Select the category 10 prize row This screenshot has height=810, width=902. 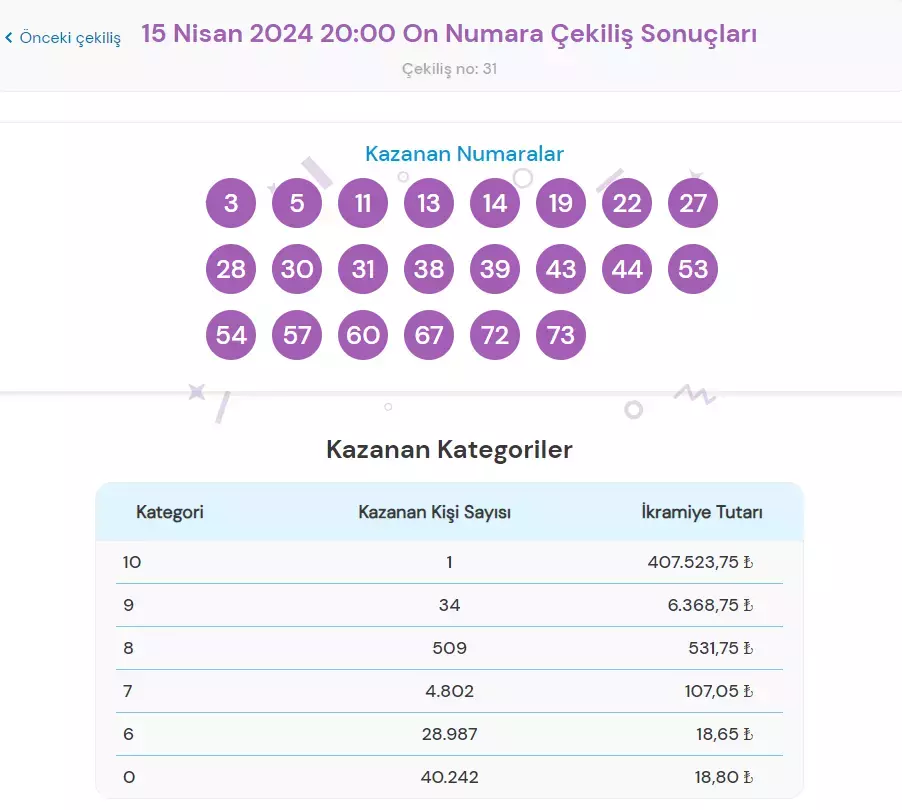pos(449,562)
